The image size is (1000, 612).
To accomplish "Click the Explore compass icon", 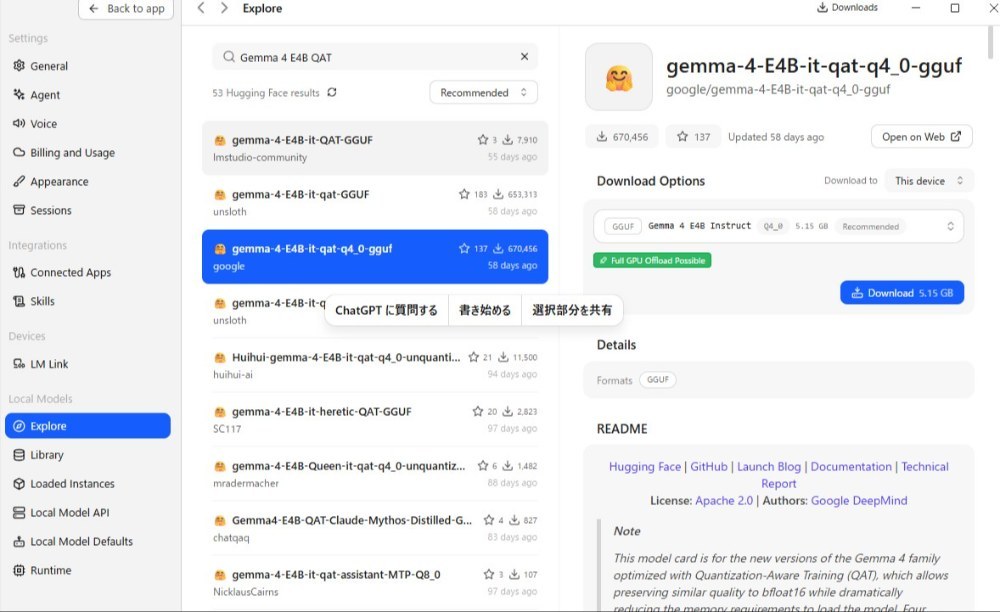I will click(x=18, y=426).
